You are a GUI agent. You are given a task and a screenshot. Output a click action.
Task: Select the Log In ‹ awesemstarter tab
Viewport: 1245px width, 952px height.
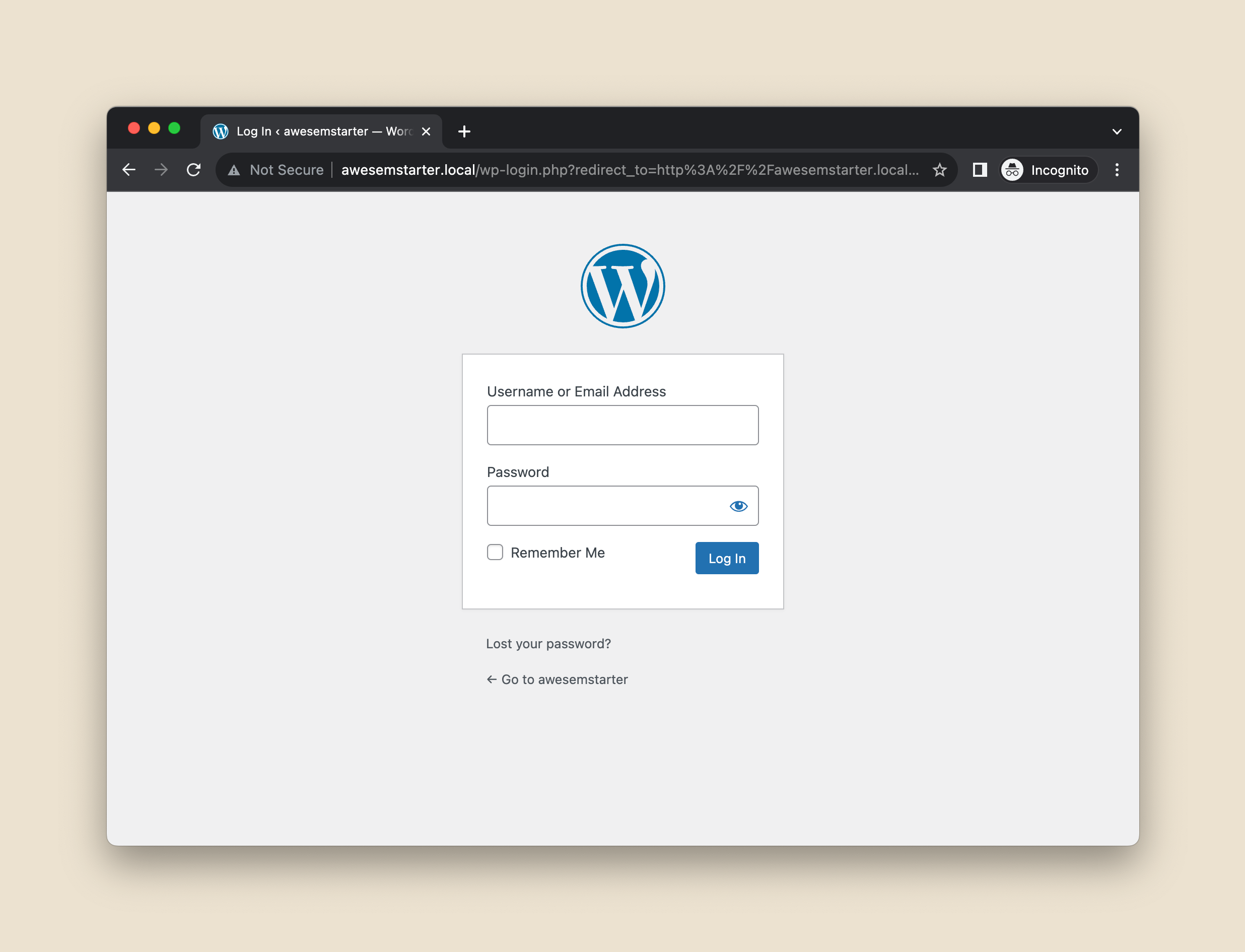[321, 131]
